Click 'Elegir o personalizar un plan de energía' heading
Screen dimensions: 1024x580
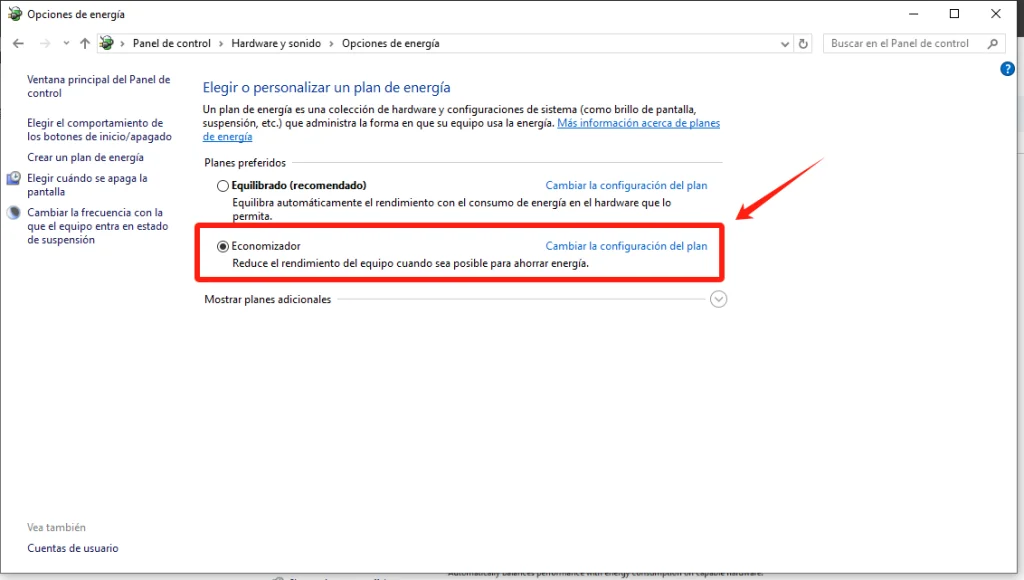point(327,88)
